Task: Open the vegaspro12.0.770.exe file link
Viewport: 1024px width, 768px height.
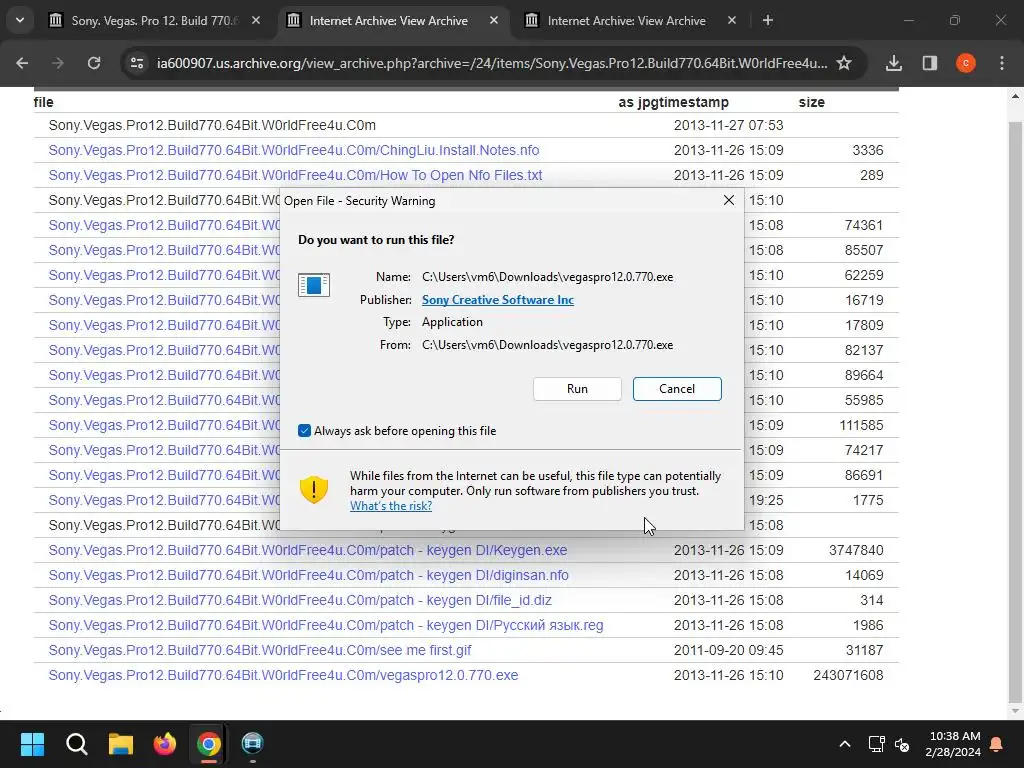Action: point(283,675)
